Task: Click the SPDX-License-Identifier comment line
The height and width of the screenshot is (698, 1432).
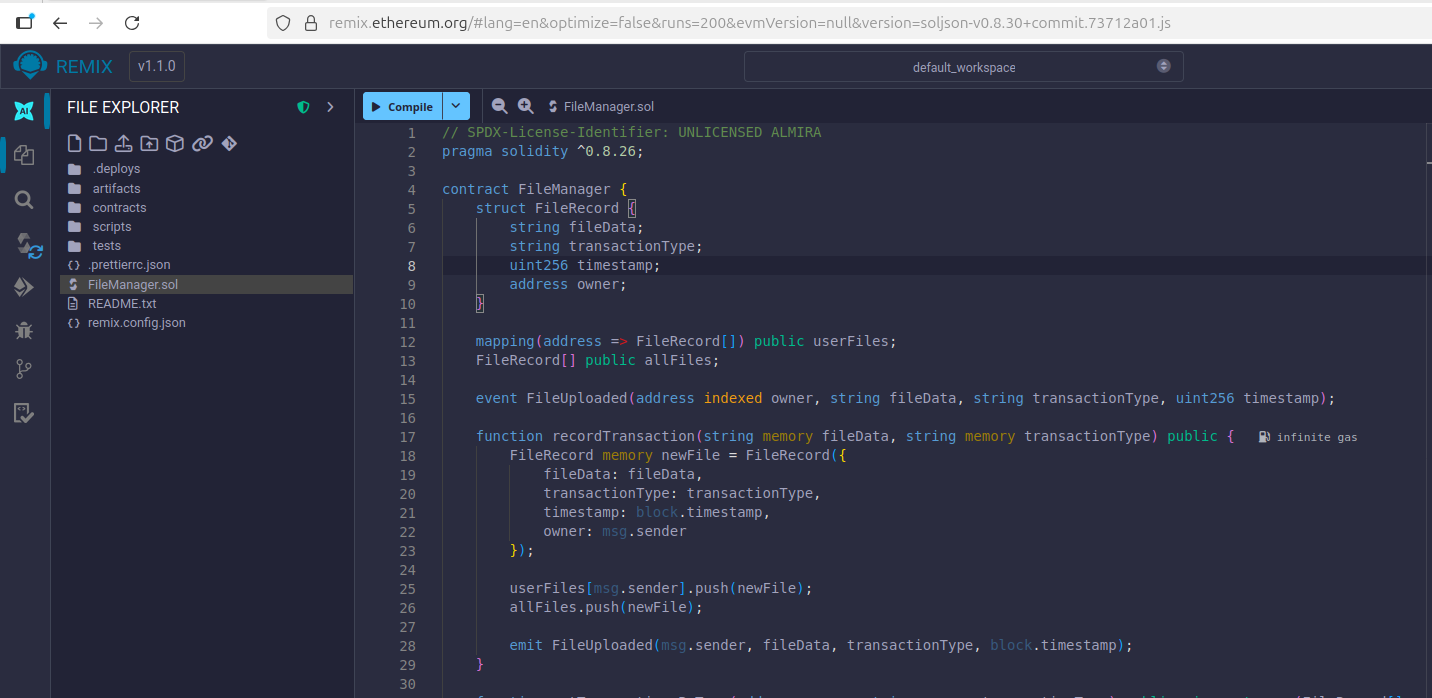Action: 631,132
